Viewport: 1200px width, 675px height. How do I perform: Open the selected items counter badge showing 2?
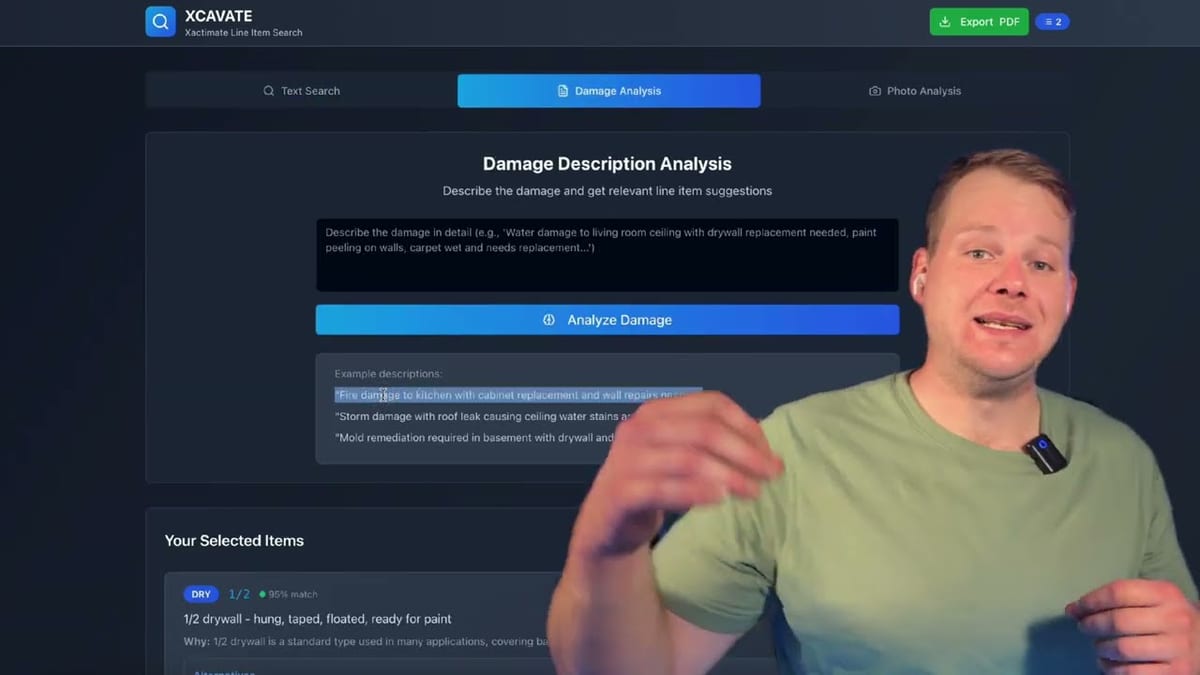coord(1052,22)
